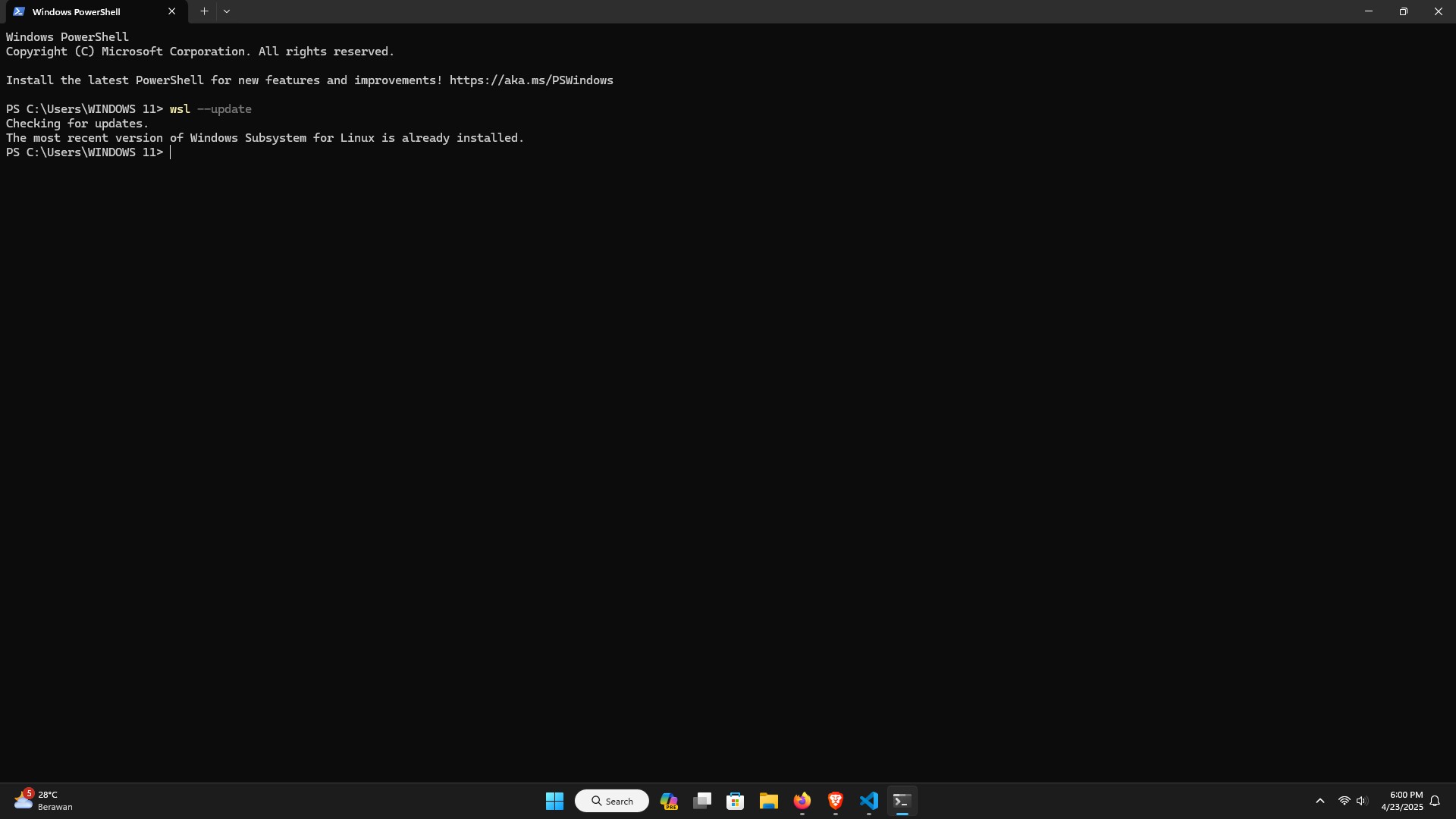Open the clock and date panel
This screenshot has height=819, width=1456.
click(x=1402, y=801)
